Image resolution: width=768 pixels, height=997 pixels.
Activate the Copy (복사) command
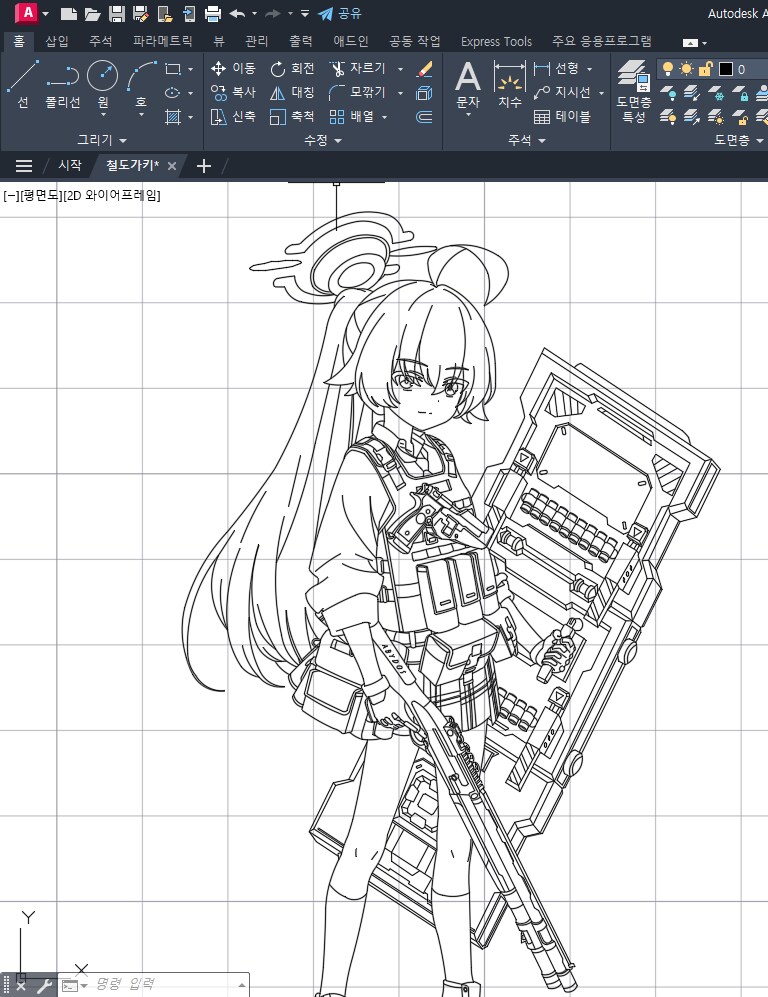point(233,92)
